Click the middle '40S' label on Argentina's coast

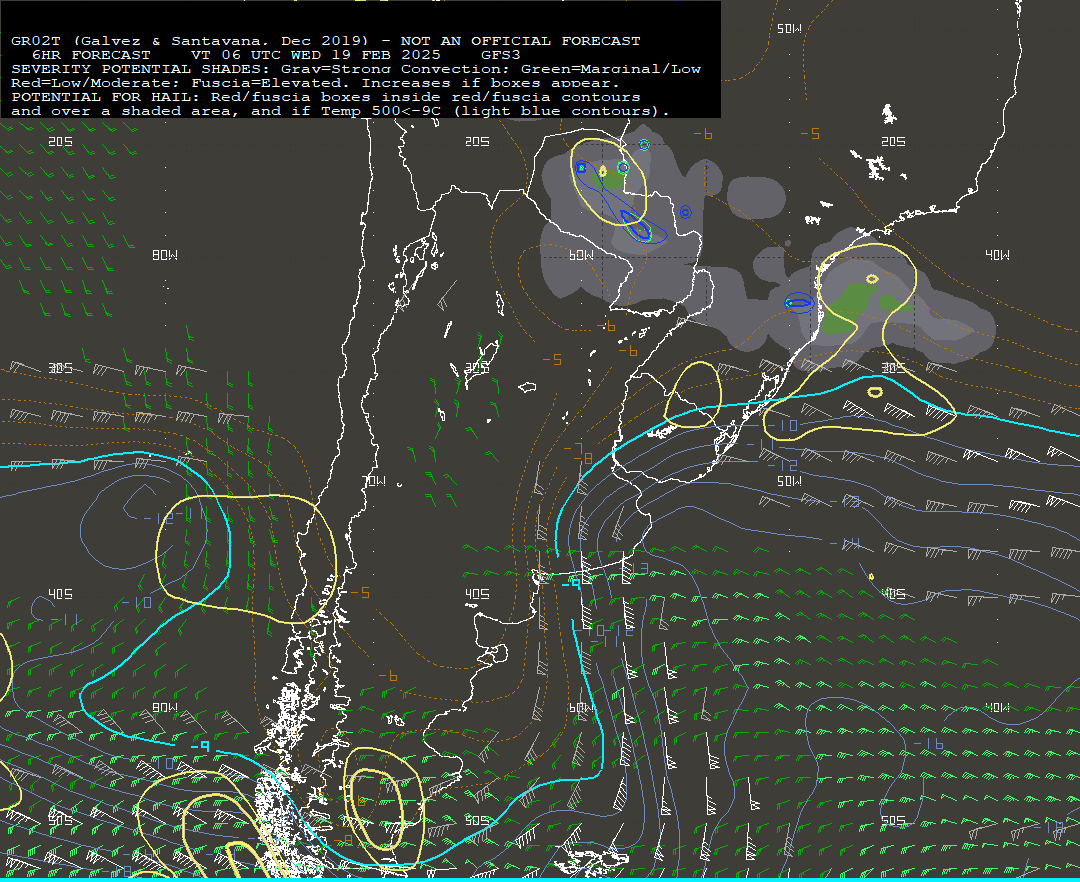(477, 594)
